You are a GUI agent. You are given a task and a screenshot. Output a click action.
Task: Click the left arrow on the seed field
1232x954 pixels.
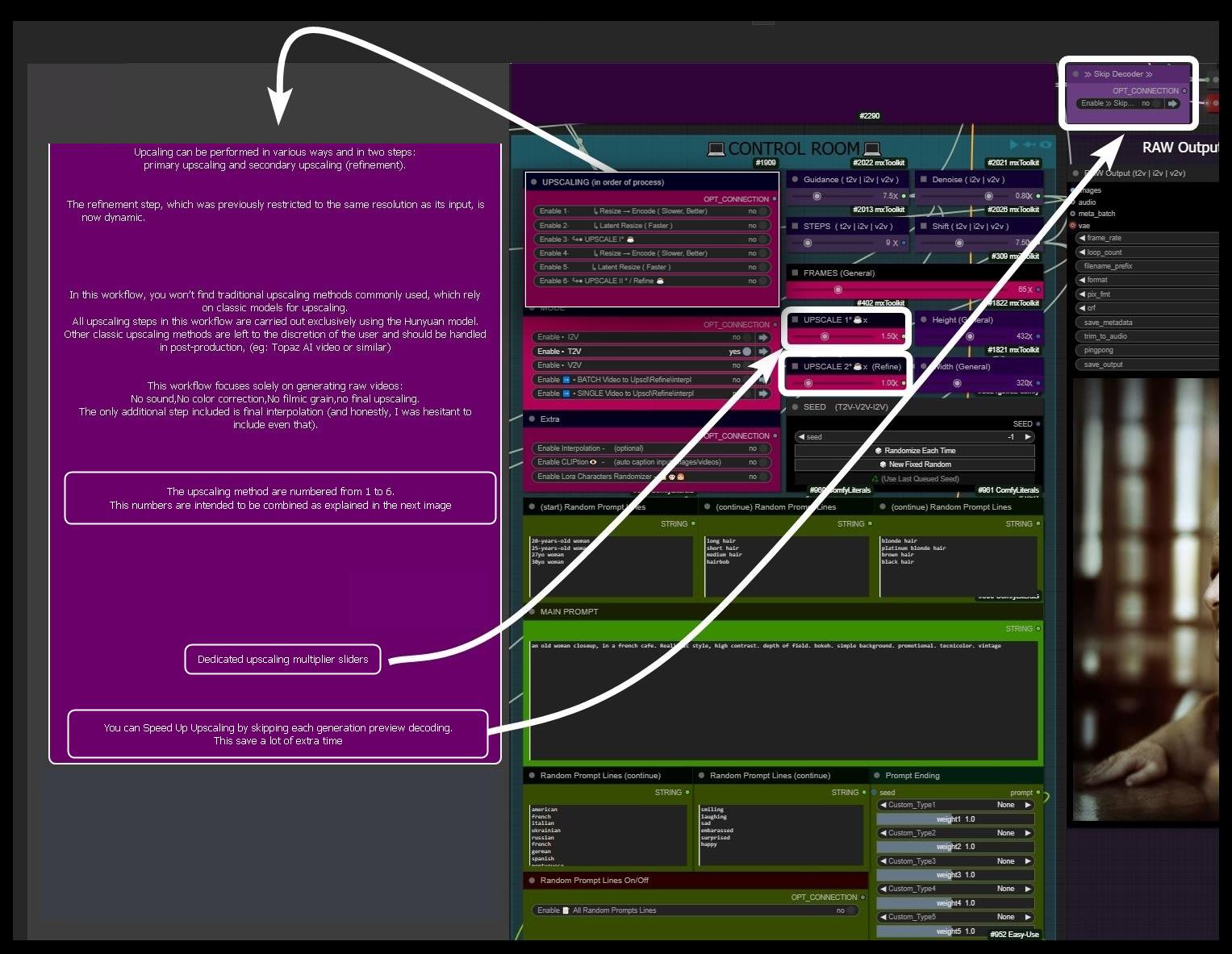click(801, 437)
